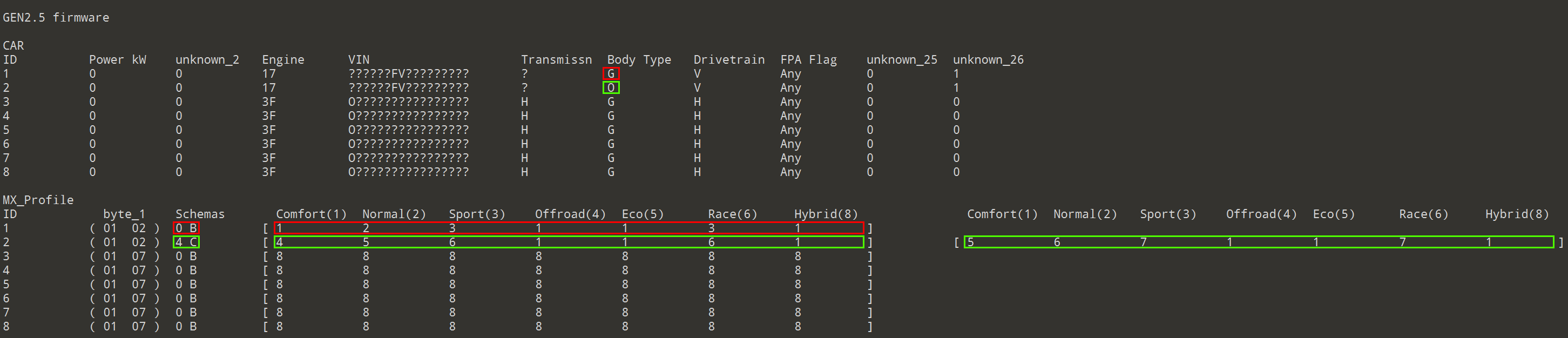The height and width of the screenshot is (338, 1568).
Task: Click the Body Type column header
Action: (x=639, y=60)
